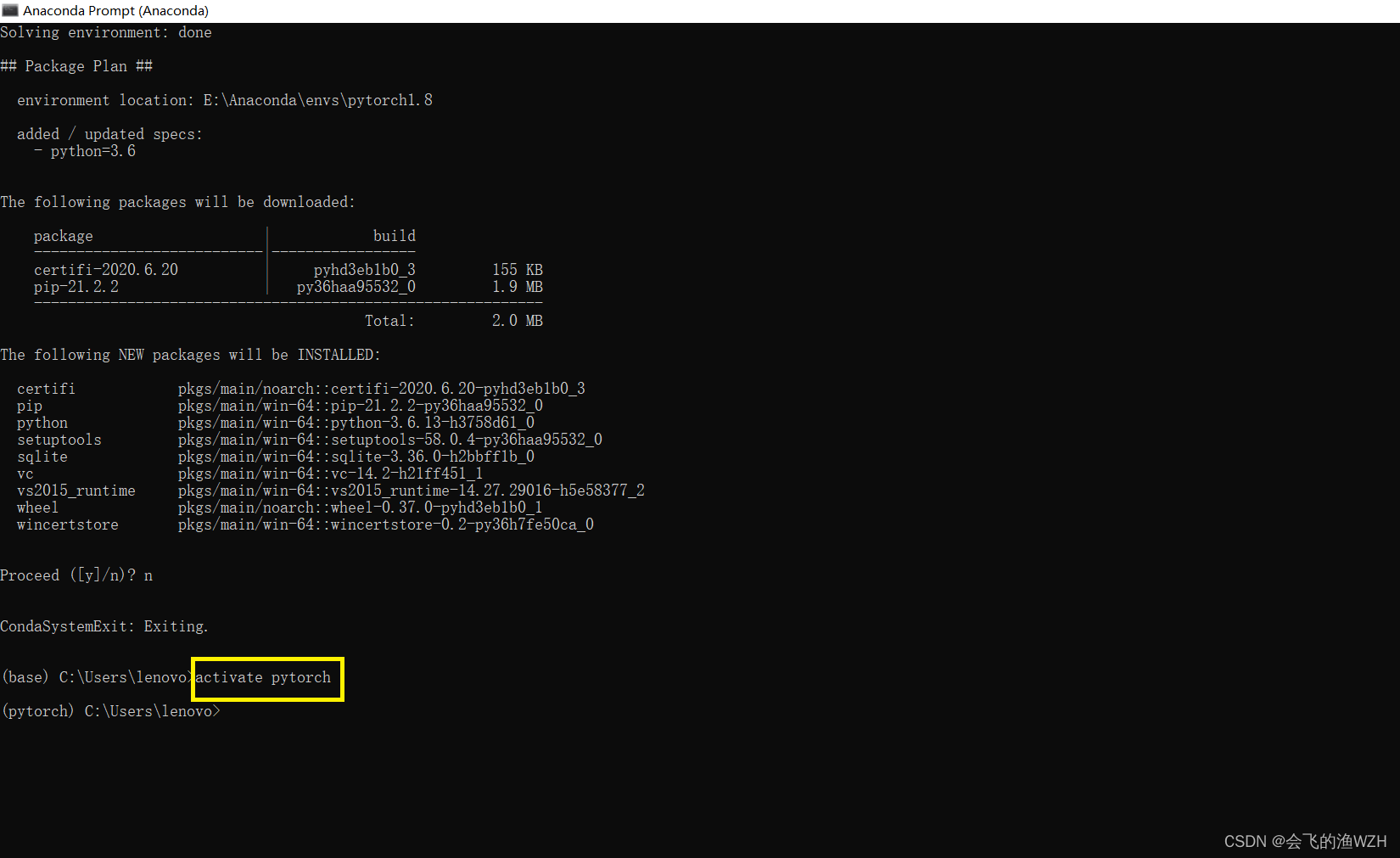Click the 'pip' package name in install list

click(x=30, y=406)
